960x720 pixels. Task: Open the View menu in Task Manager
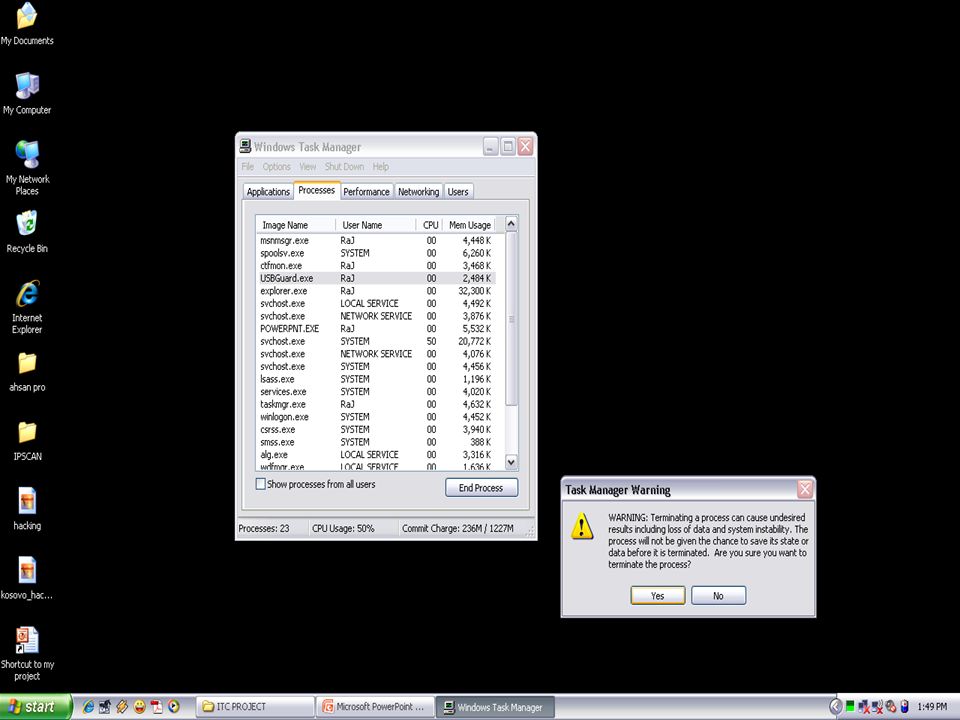pyautogui.click(x=307, y=167)
